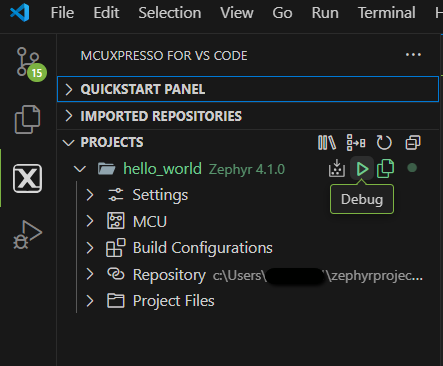This screenshot has height=366, width=443.
Task: Click the green status dot on hello_world
Action: [x=412, y=168]
